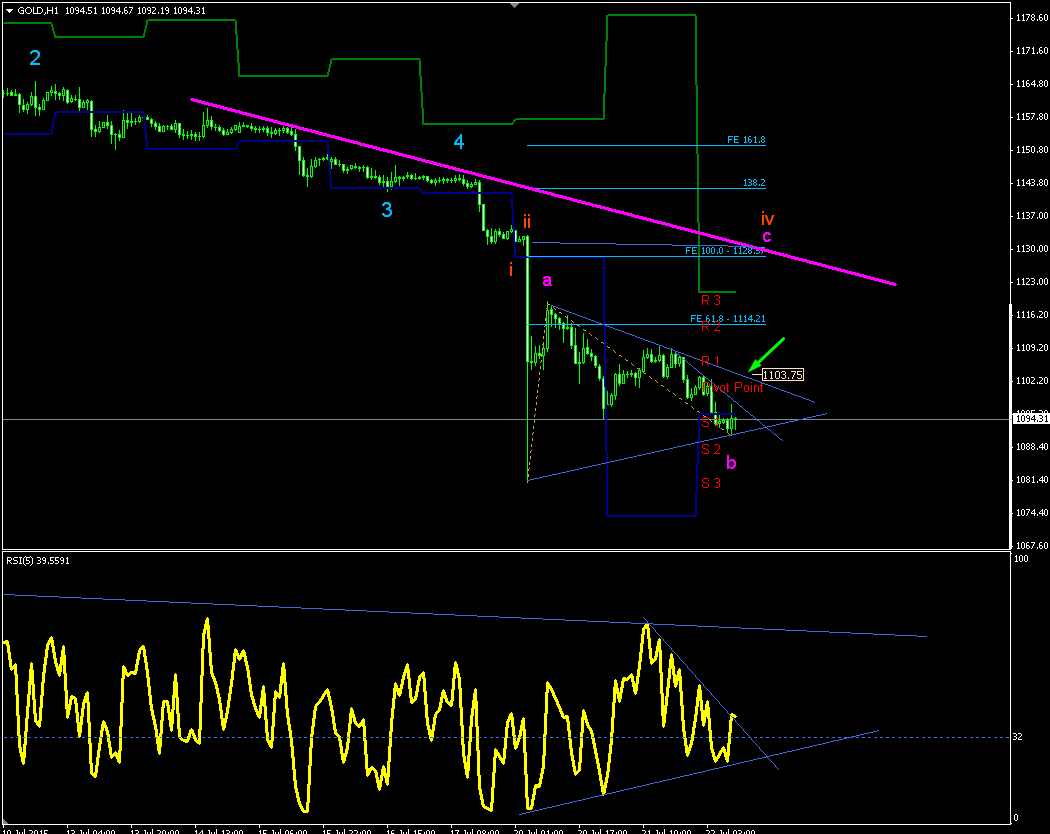The width and height of the screenshot is (1050, 834).
Task: Click the 1103.75 price label box
Action: pyautogui.click(x=782, y=375)
